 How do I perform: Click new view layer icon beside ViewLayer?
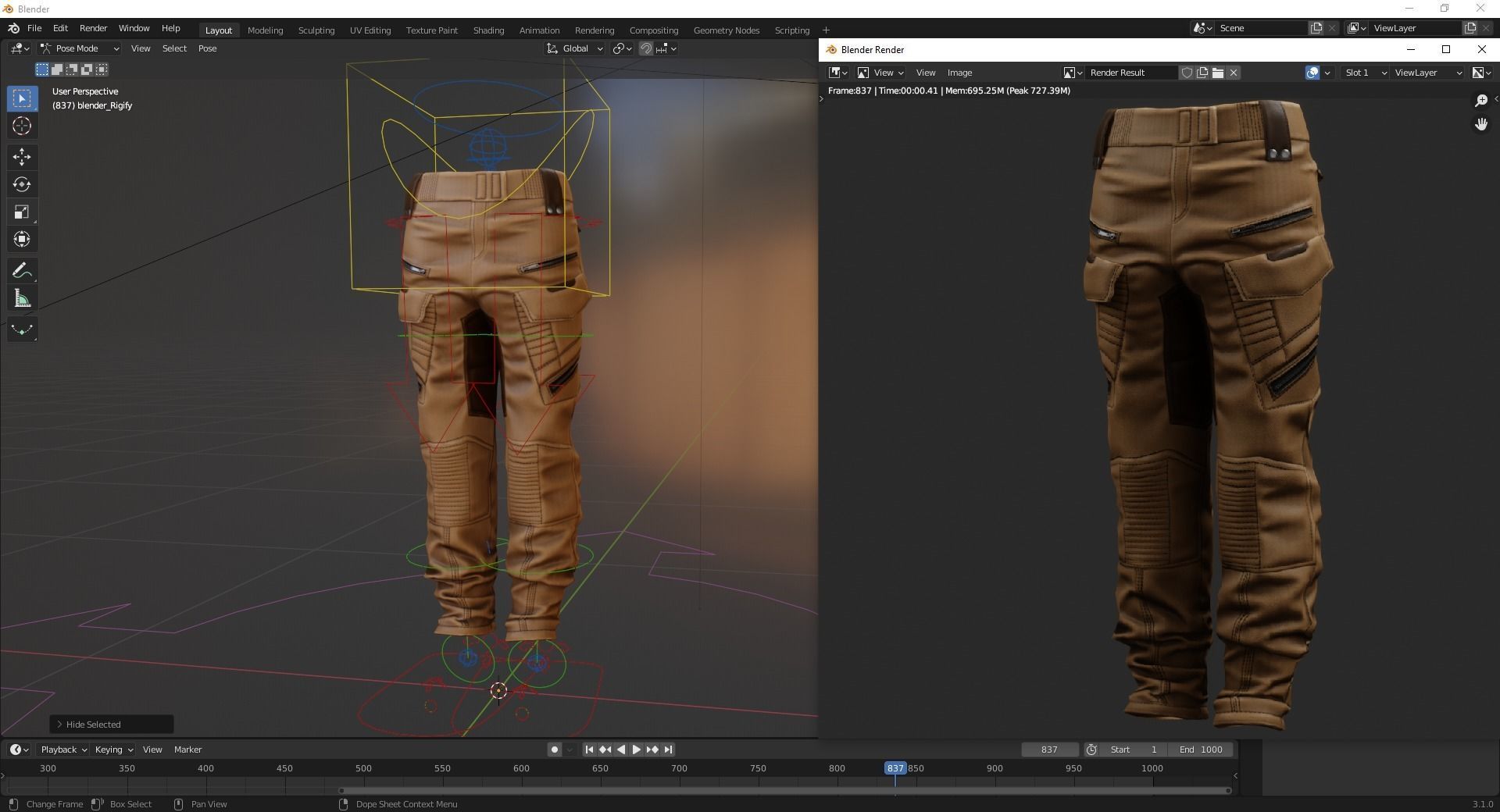1470,28
